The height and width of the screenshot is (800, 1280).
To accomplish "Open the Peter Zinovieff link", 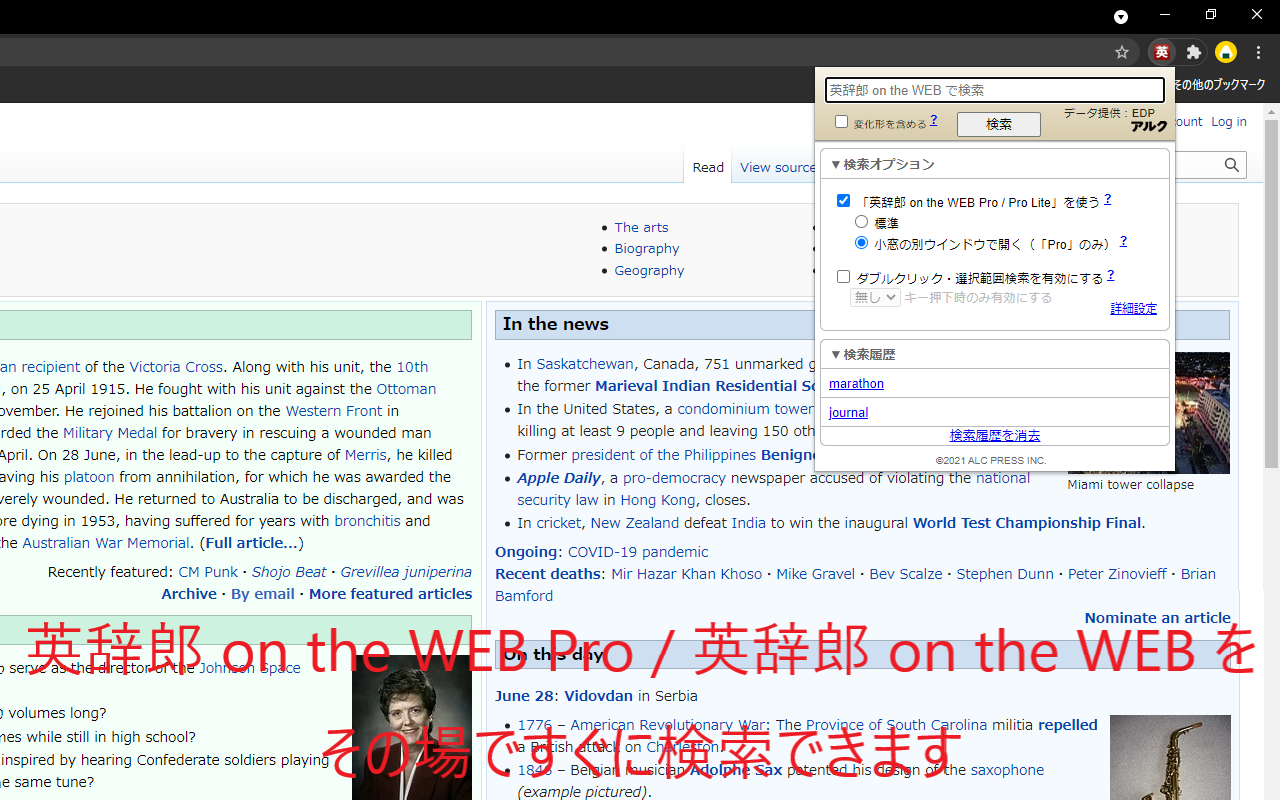I will 1117,574.
